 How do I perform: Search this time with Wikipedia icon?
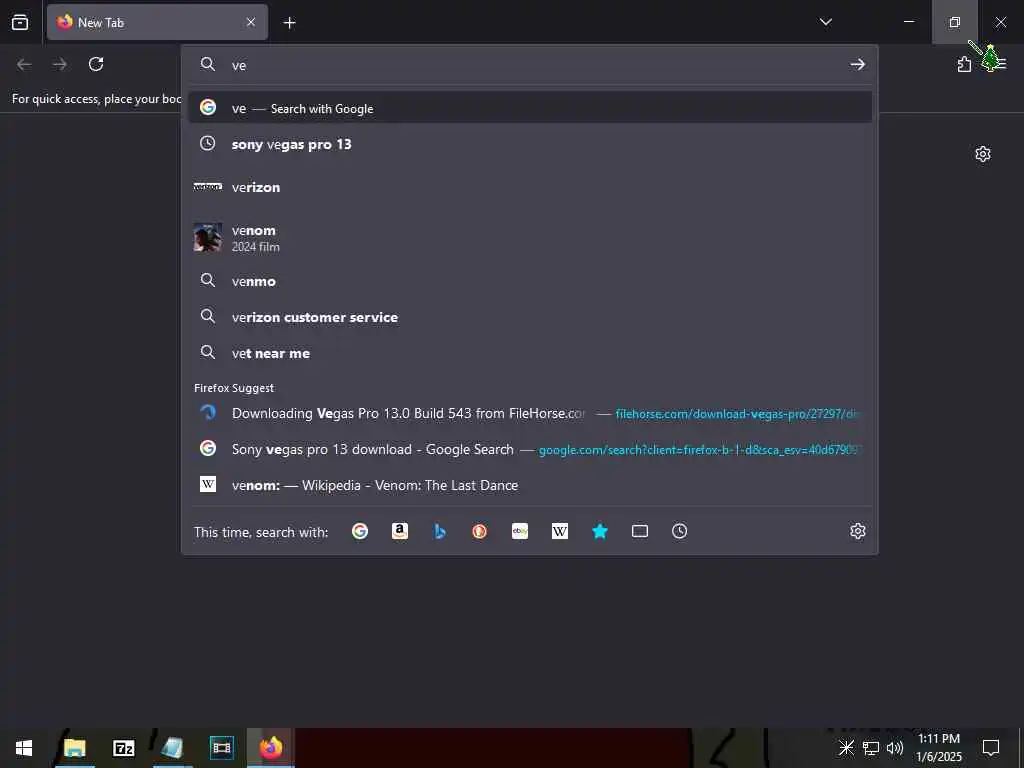[560, 532]
